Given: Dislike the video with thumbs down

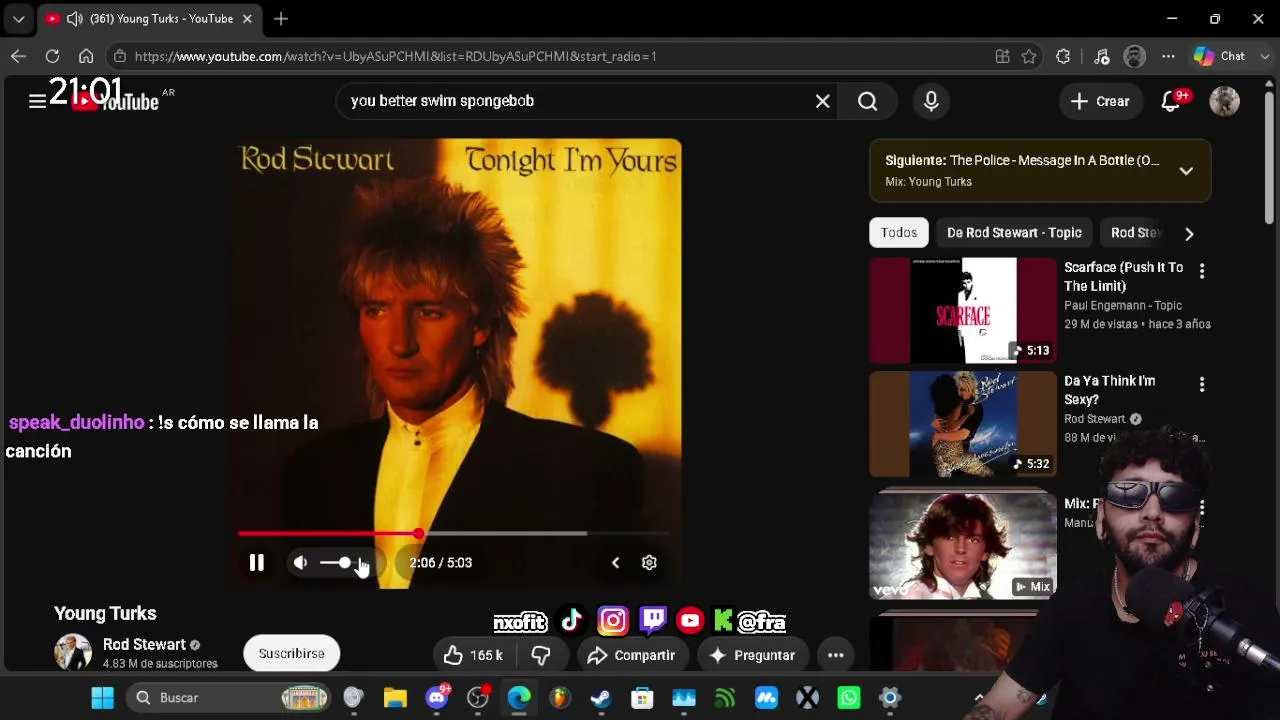Looking at the screenshot, I should (541, 655).
